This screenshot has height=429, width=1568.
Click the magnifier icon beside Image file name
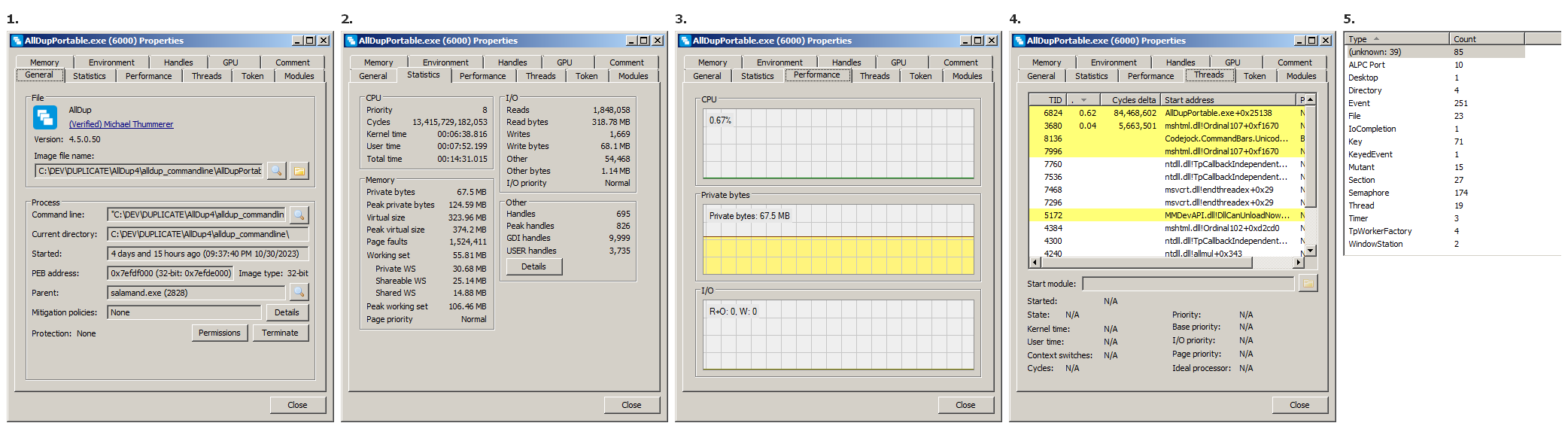[277, 171]
